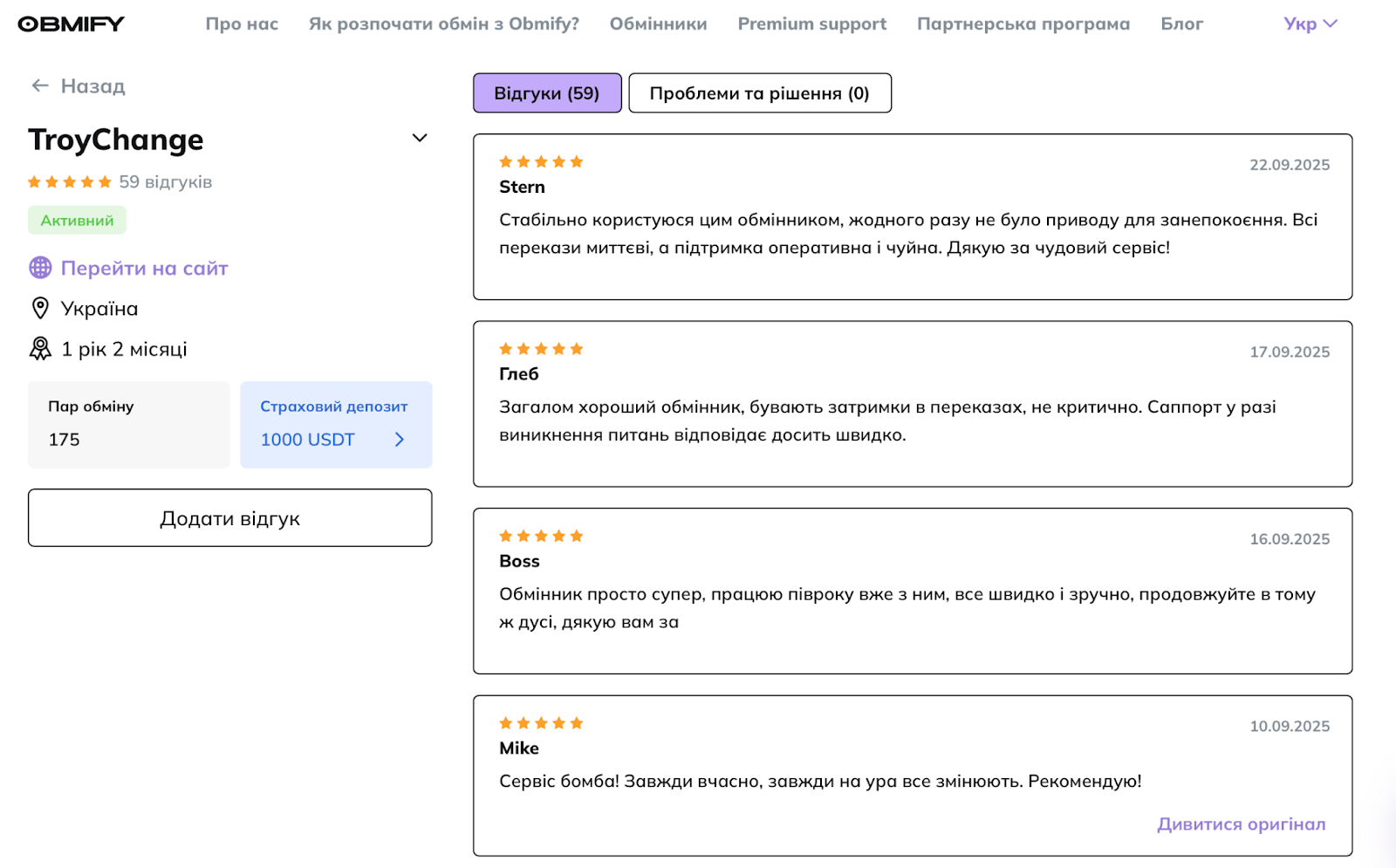Click the insurance deposit arrow icon
The height and width of the screenshot is (868, 1396).
400,440
